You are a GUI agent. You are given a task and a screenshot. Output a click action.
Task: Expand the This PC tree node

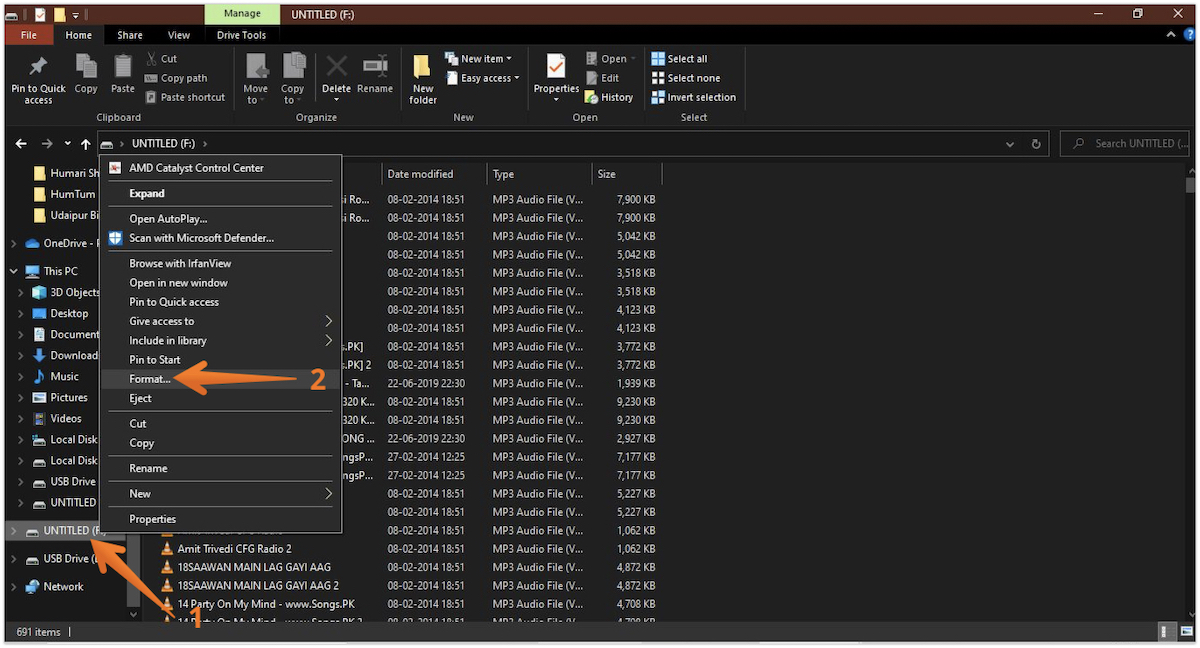click(14, 271)
